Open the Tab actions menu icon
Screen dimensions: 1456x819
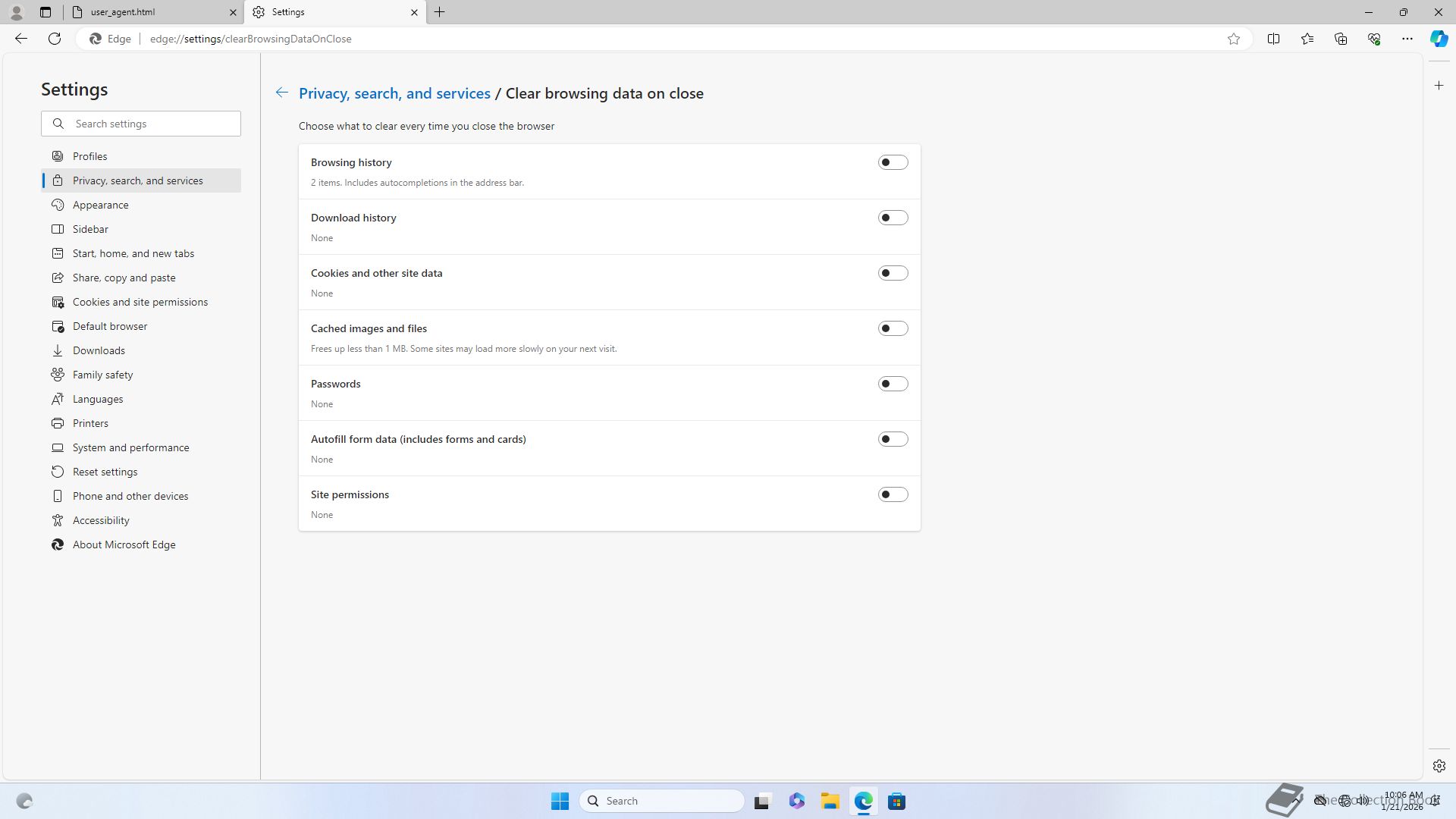(45, 12)
